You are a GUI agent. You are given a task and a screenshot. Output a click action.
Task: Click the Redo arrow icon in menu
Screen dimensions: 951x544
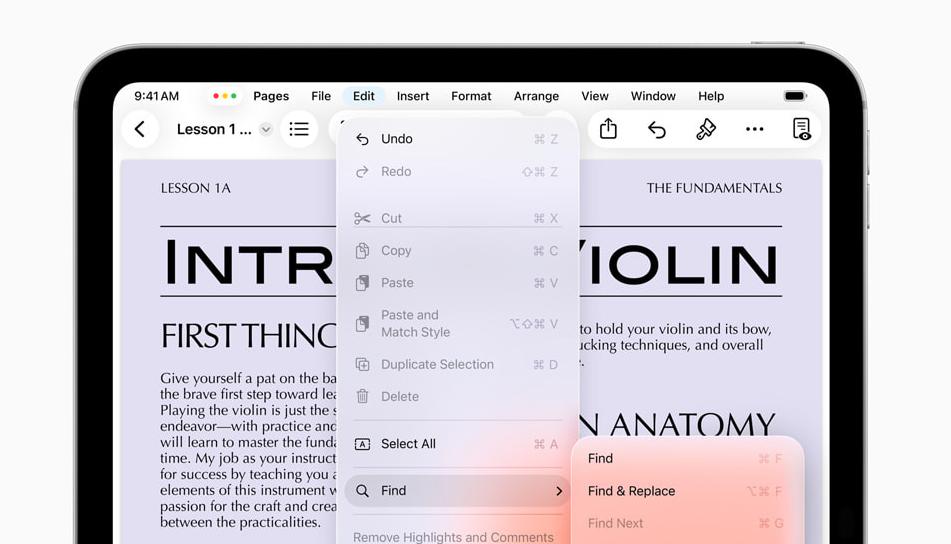(362, 172)
